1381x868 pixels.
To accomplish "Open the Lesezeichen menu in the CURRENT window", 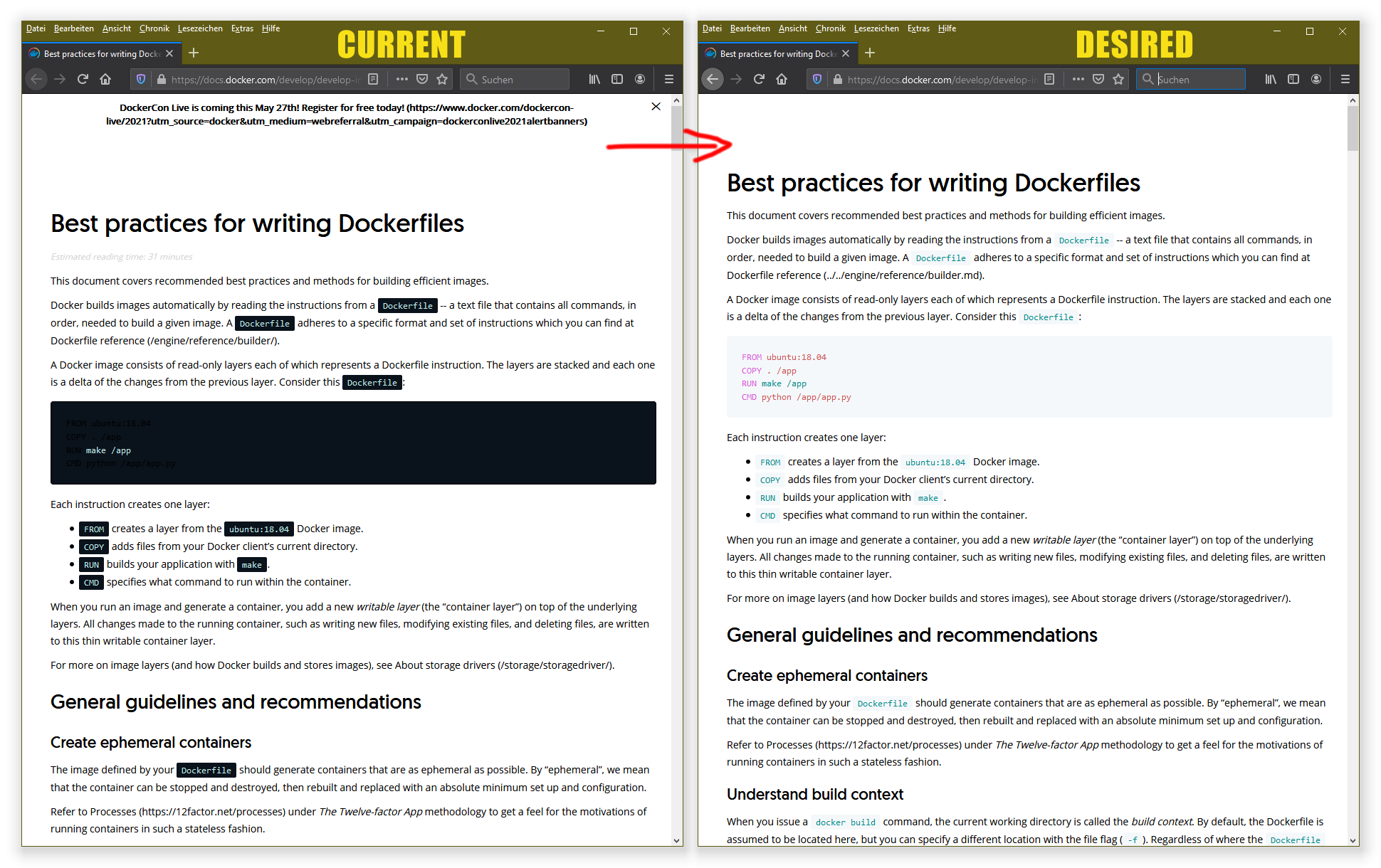I will point(200,28).
